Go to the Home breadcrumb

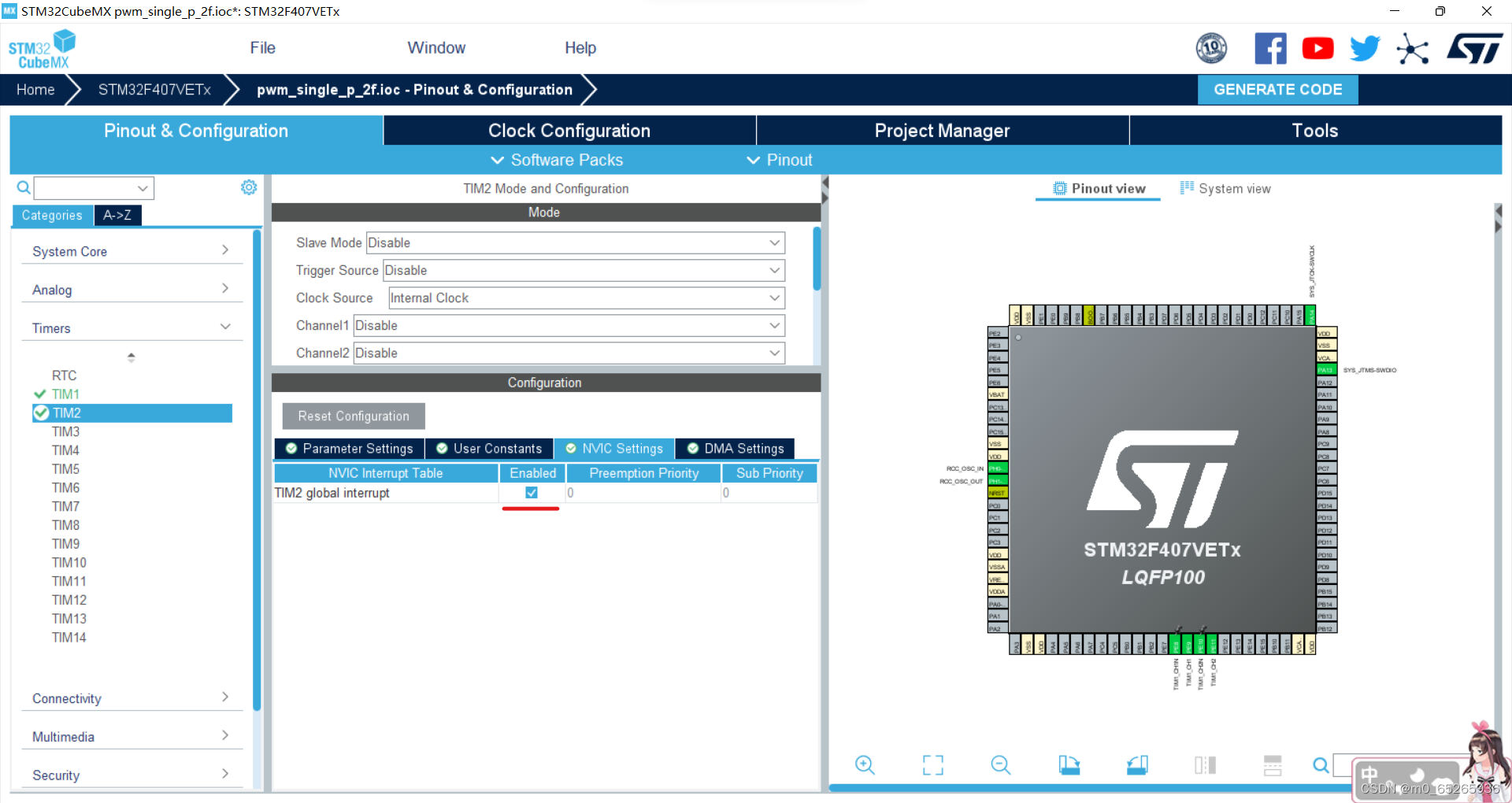(x=35, y=90)
